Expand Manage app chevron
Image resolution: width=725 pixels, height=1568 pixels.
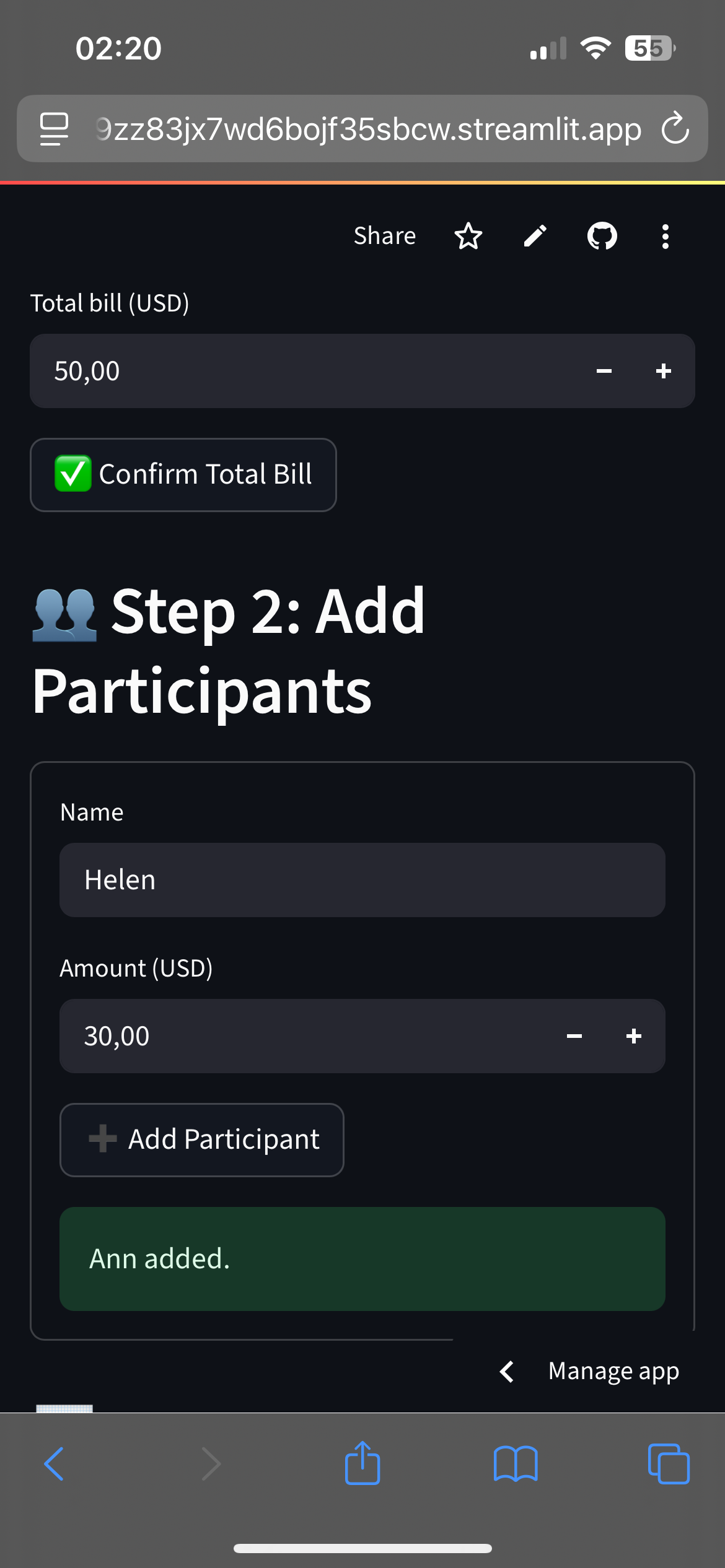[507, 1372]
